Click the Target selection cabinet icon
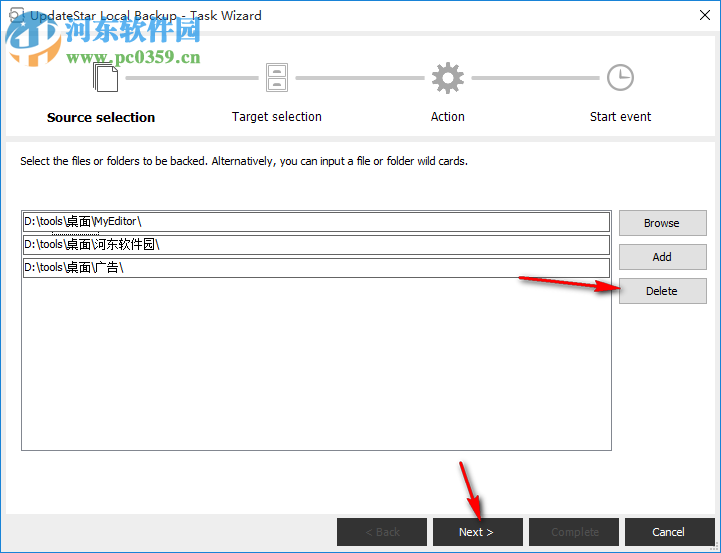Image resolution: width=721 pixels, height=553 pixels. click(277, 78)
